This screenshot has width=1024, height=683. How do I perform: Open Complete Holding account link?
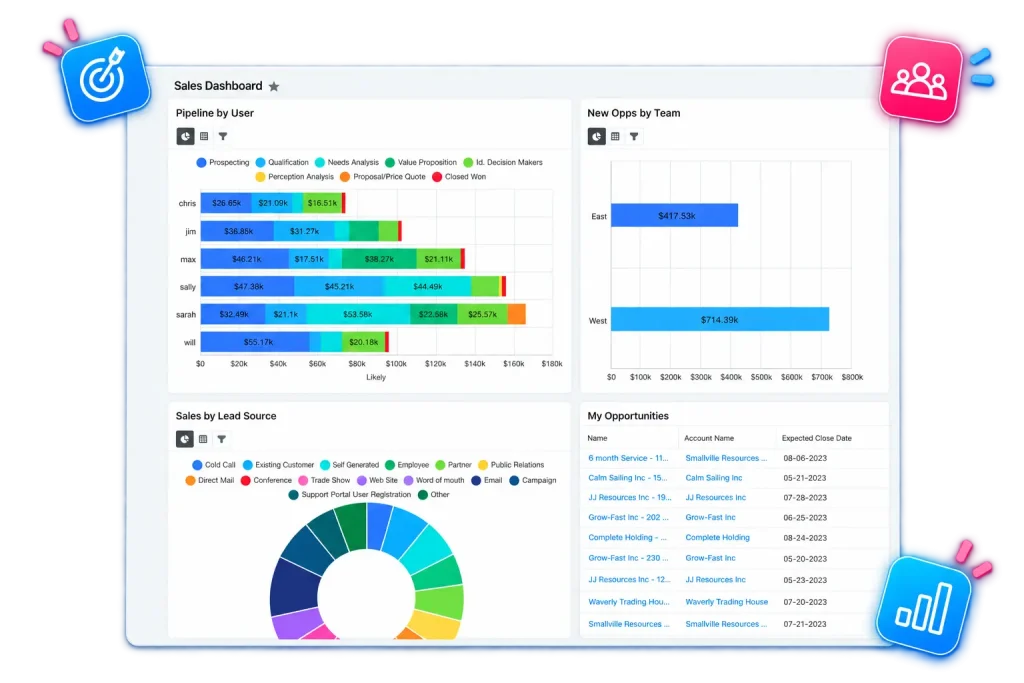(x=718, y=537)
